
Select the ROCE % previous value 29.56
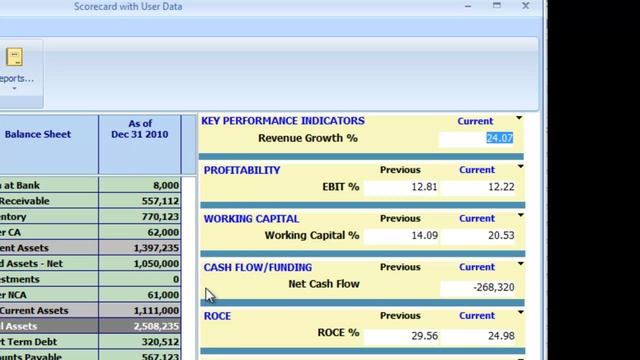(x=402, y=336)
